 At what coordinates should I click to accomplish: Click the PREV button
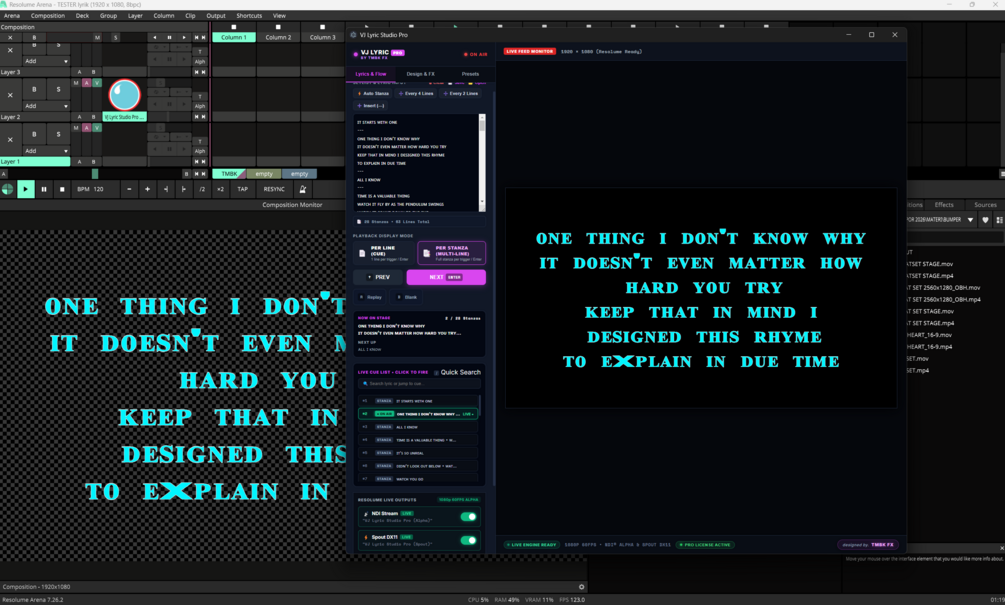[x=378, y=277]
